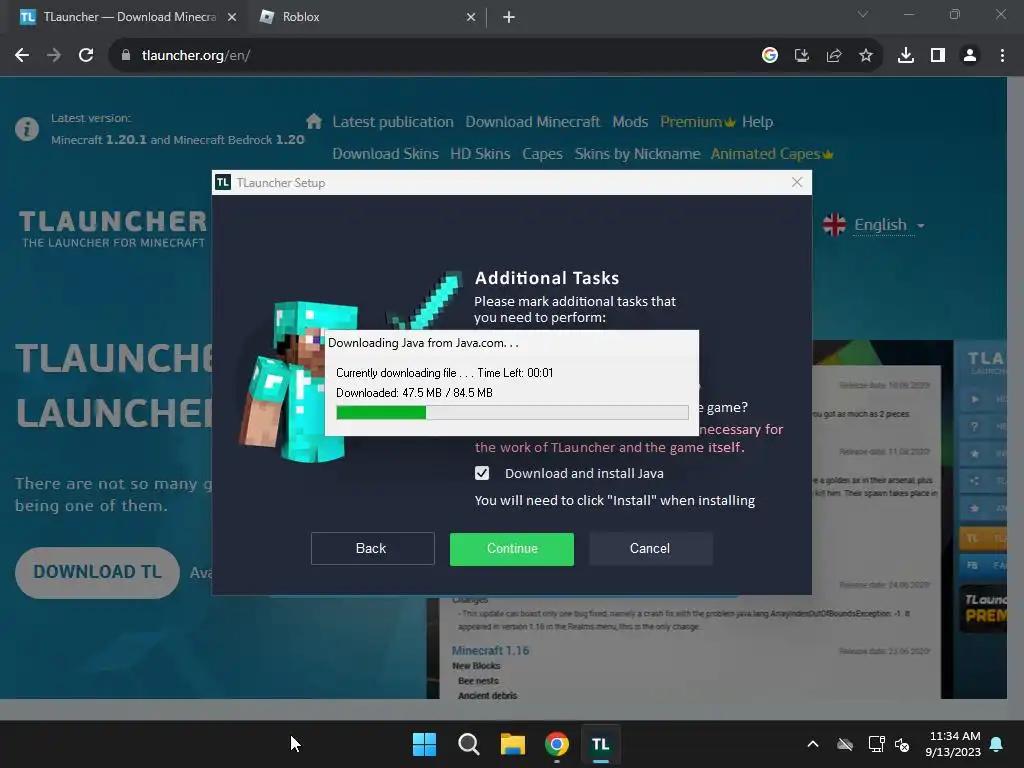Click the green Continue button
This screenshot has width=1024, height=768.
pyautogui.click(x=511, y=549)
